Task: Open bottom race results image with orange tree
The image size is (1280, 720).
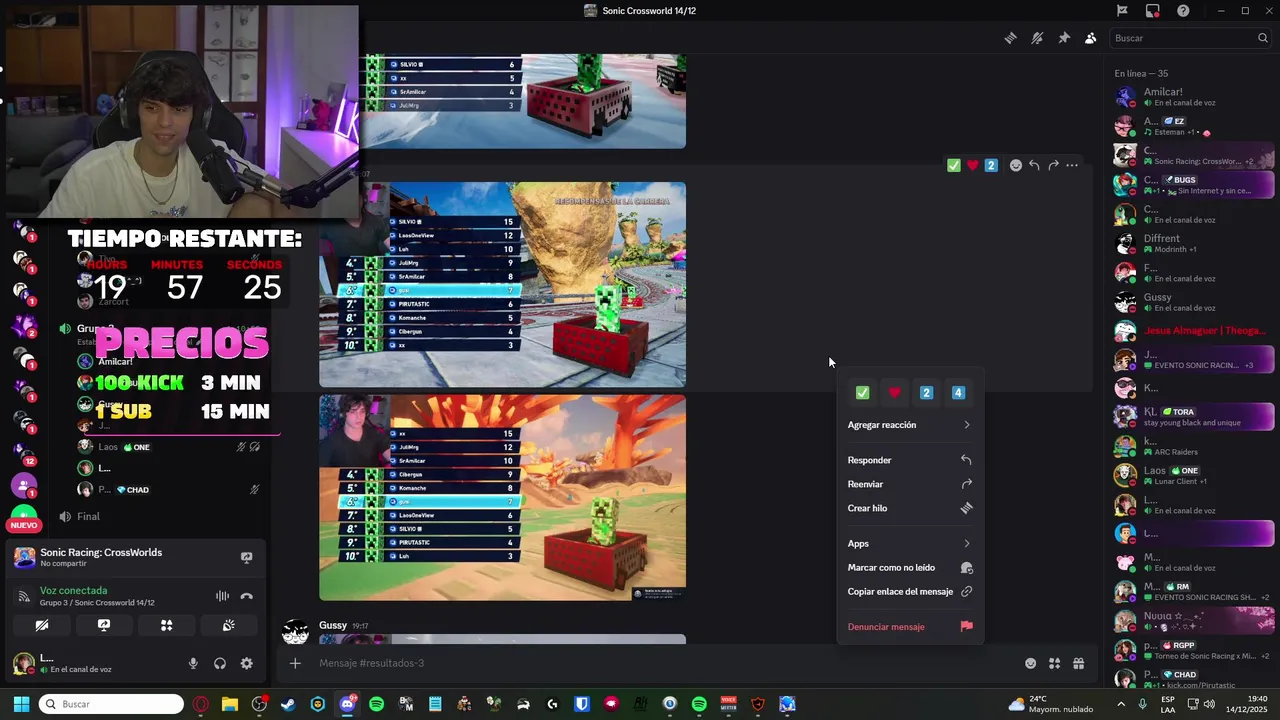Action: pyautogui.click(x=502, y=497)
